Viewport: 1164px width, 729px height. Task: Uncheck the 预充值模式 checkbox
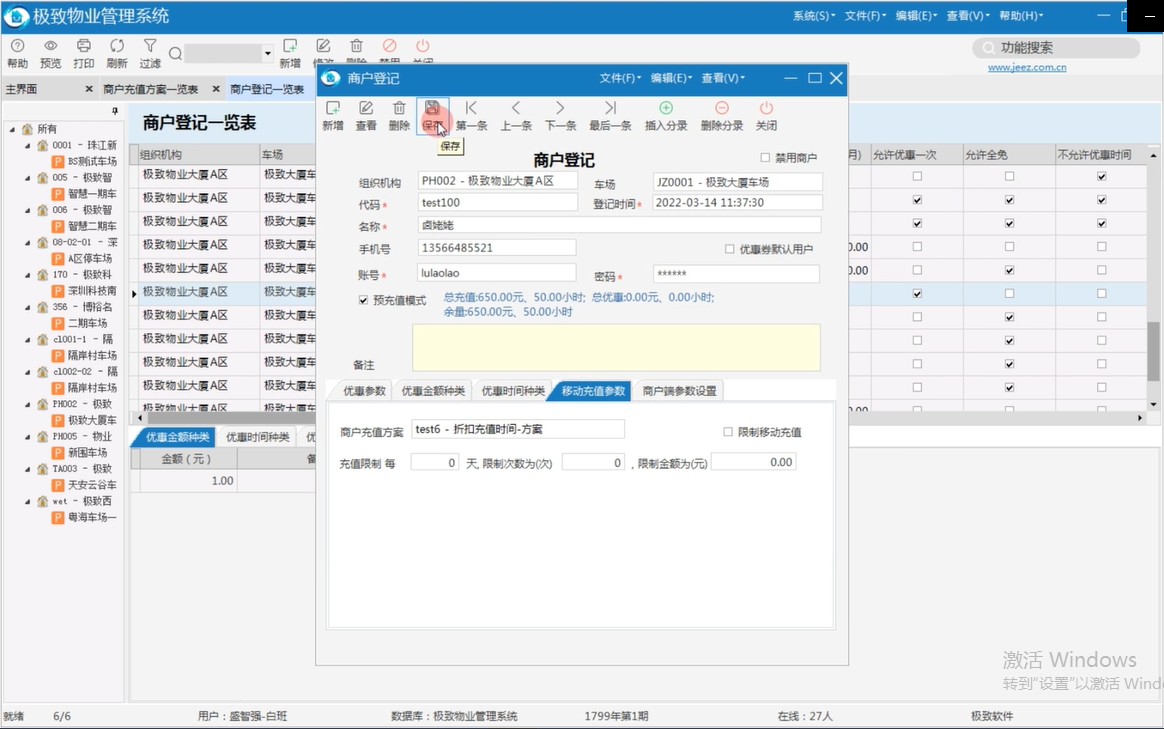[x=364, y=300]
